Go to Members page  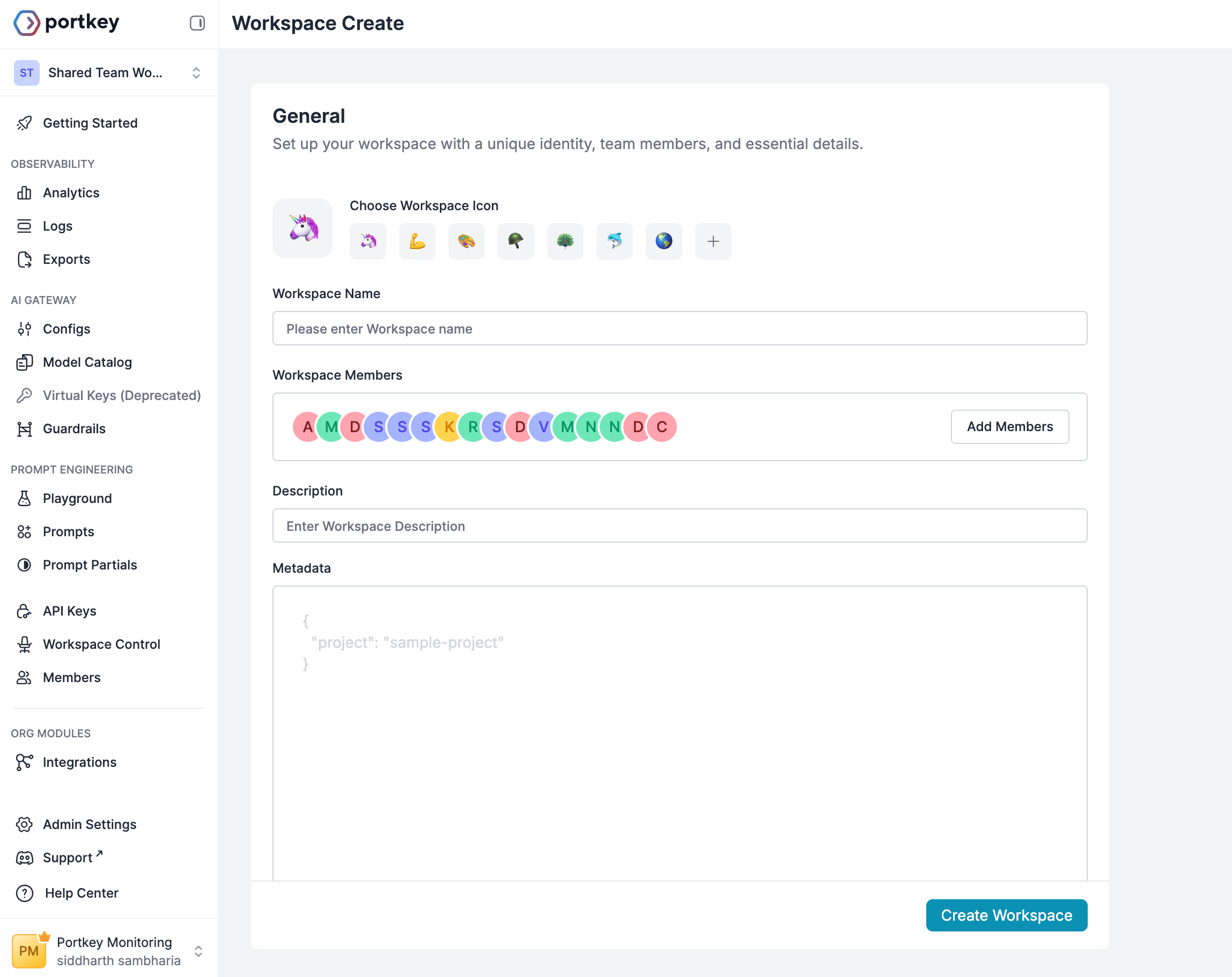click(x=71, y=677)
